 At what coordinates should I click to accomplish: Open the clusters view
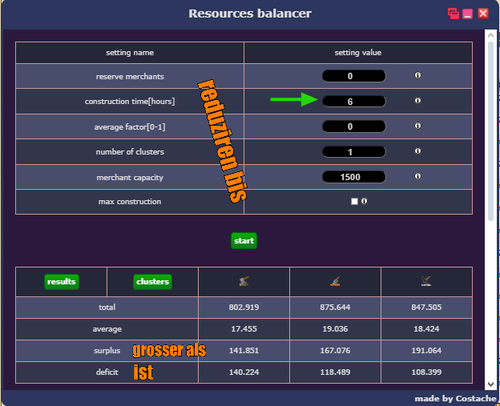[x=153, y=282]
